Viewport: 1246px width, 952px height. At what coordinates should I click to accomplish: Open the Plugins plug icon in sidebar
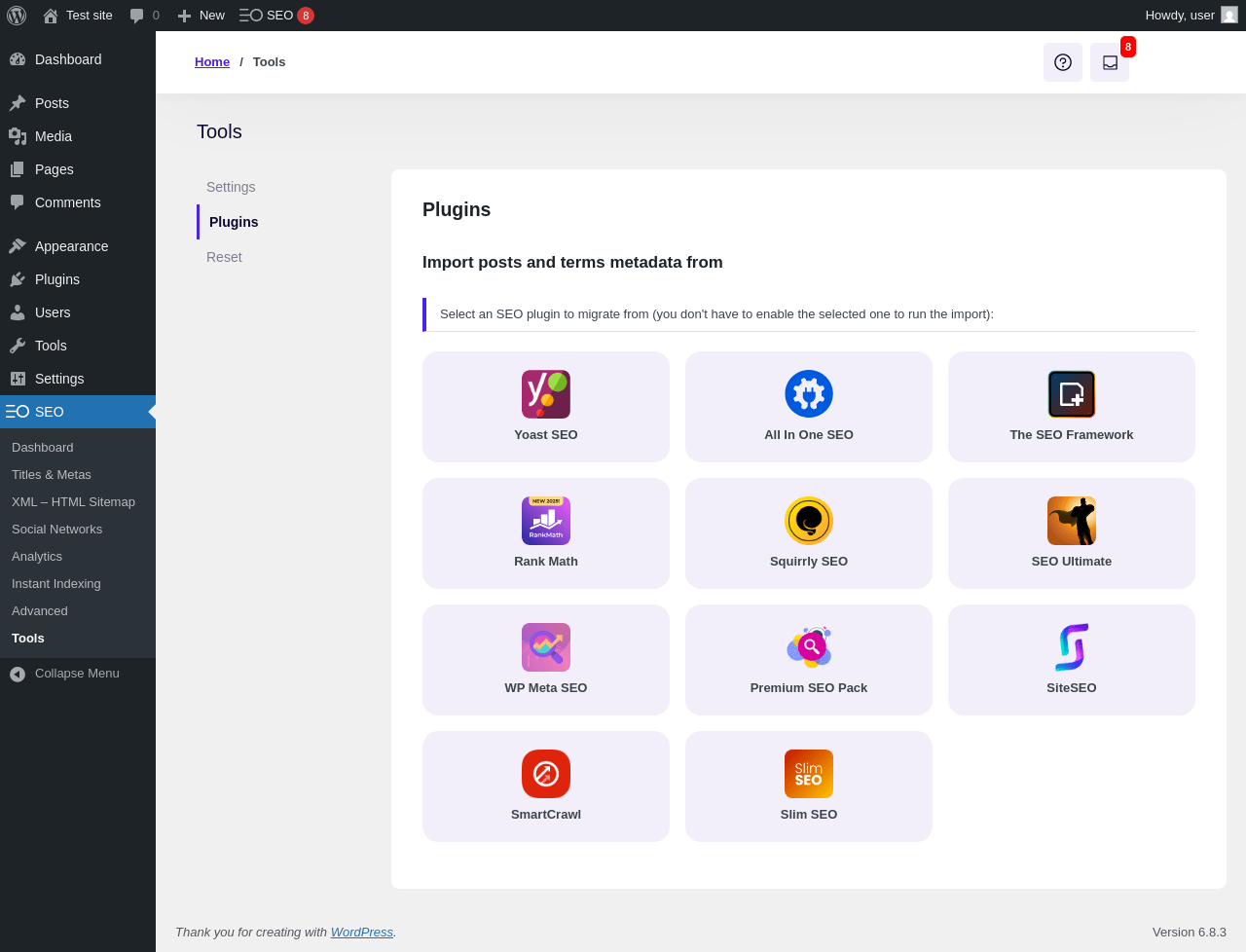tap(18, 279)
